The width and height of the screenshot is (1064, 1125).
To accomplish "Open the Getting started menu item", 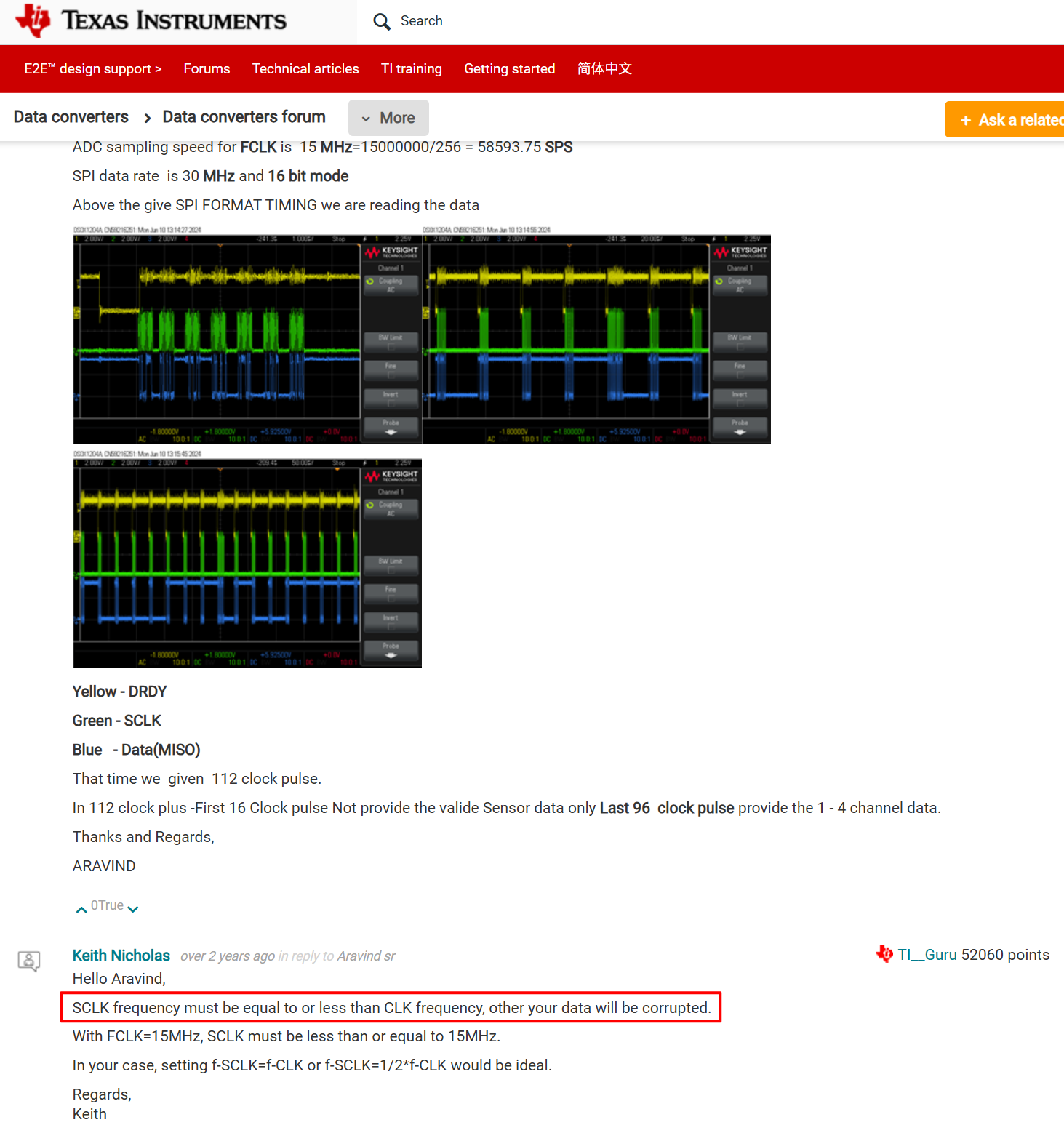I will pyautogui.click(x=510, y=69).
